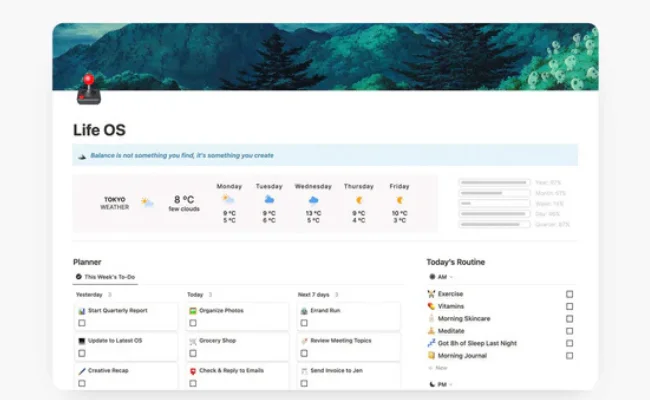The width and height of the screenshot is (650, 400).
Task: Add a New routine item
Action: pyautogui.click(x=438, y=368)
